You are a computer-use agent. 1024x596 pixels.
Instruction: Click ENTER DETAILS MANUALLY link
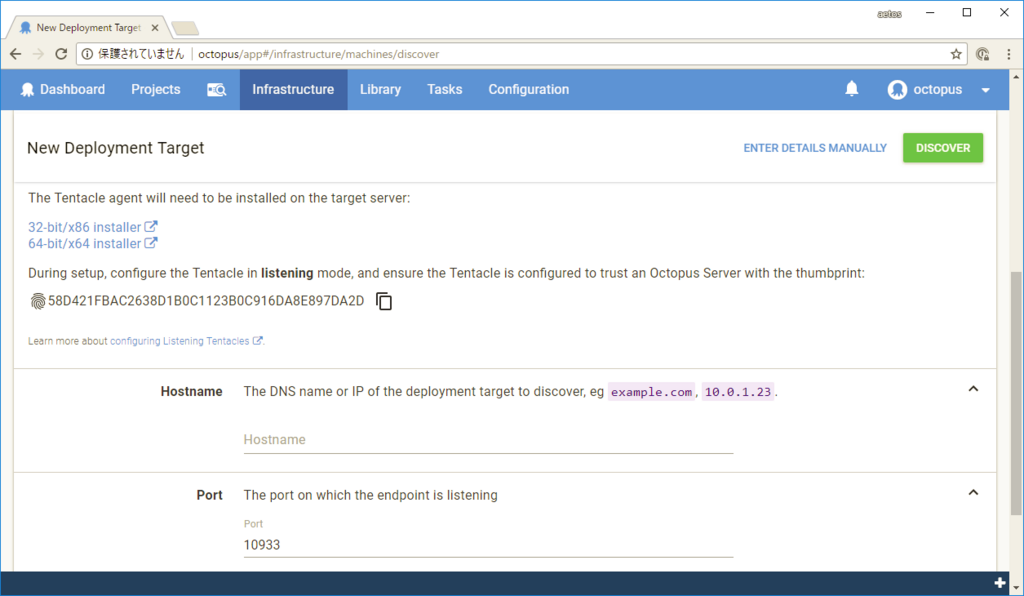815,148
